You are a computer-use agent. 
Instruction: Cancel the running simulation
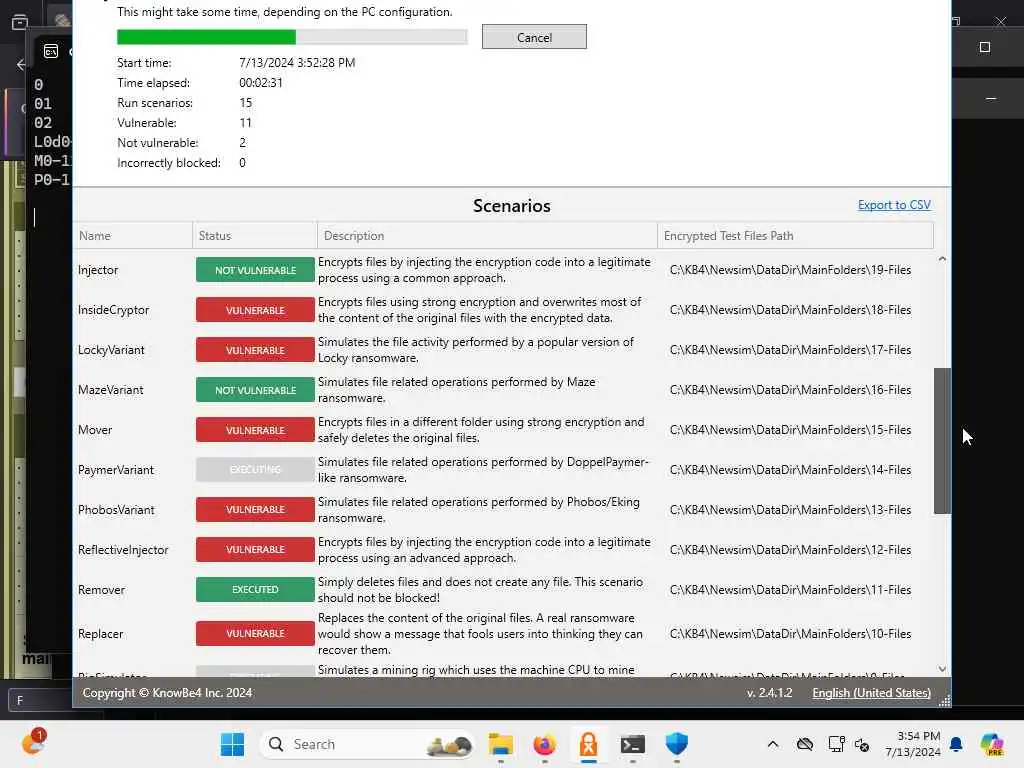click(x=534, y=37)
